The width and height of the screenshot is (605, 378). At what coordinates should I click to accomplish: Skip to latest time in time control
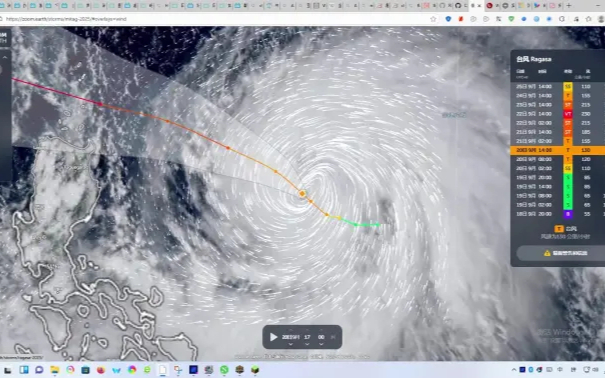333,337
